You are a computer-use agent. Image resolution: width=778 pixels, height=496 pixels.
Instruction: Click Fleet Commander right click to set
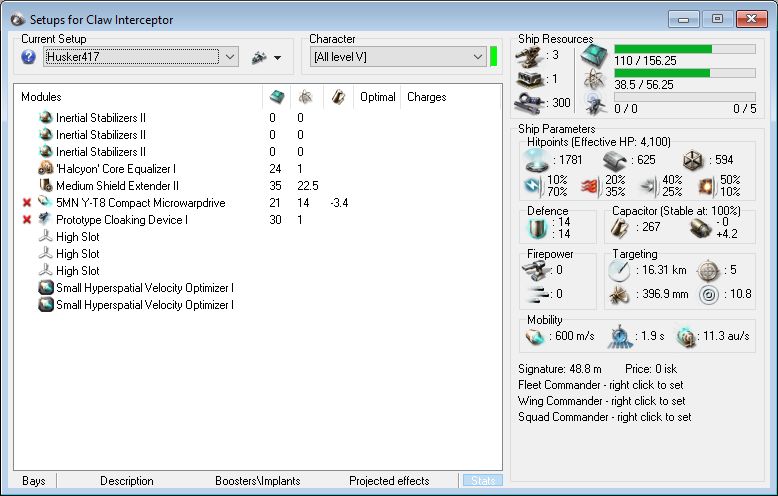(x=600, y=385)
